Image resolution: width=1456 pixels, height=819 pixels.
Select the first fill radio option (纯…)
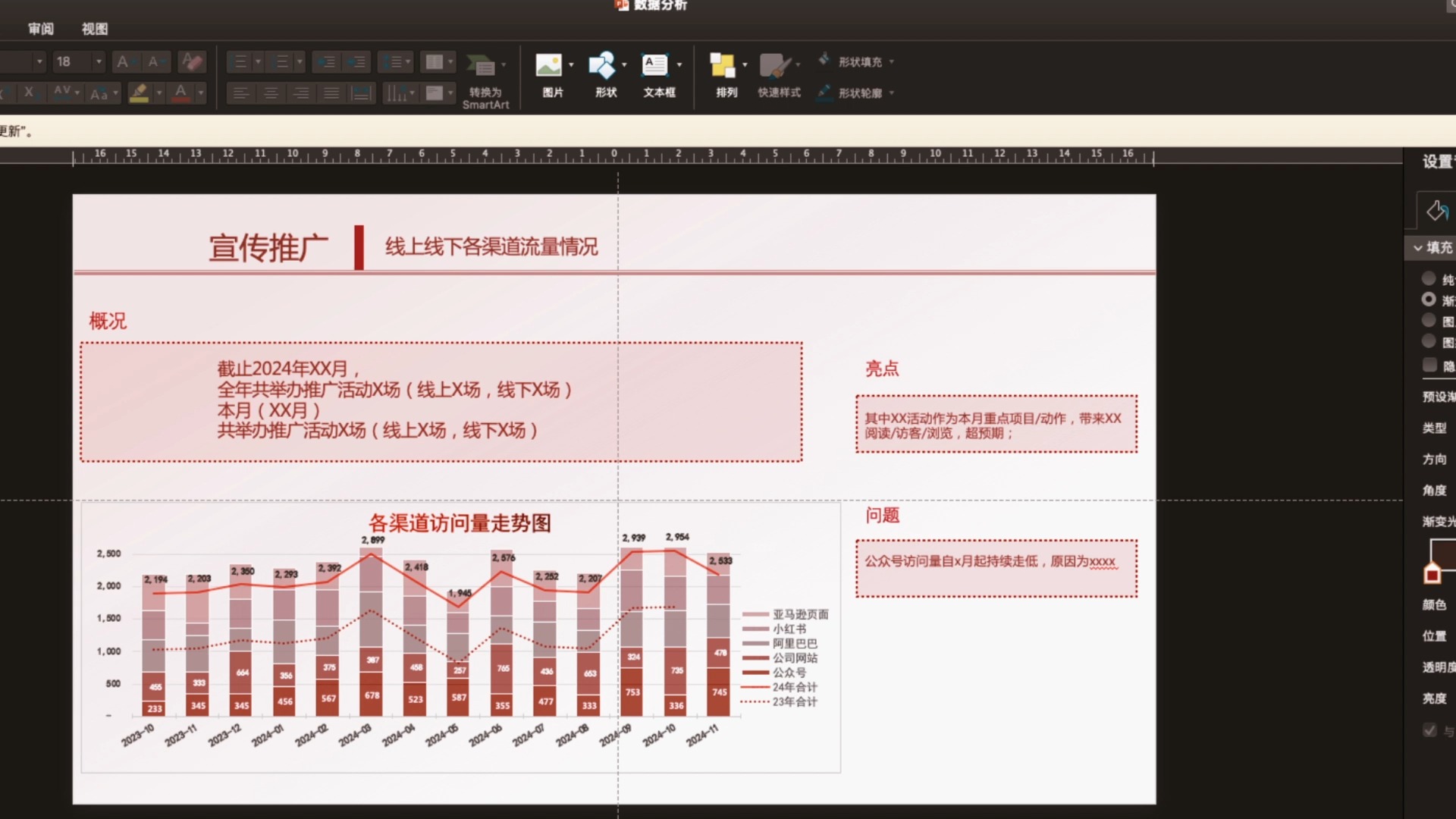[1429, 278]
